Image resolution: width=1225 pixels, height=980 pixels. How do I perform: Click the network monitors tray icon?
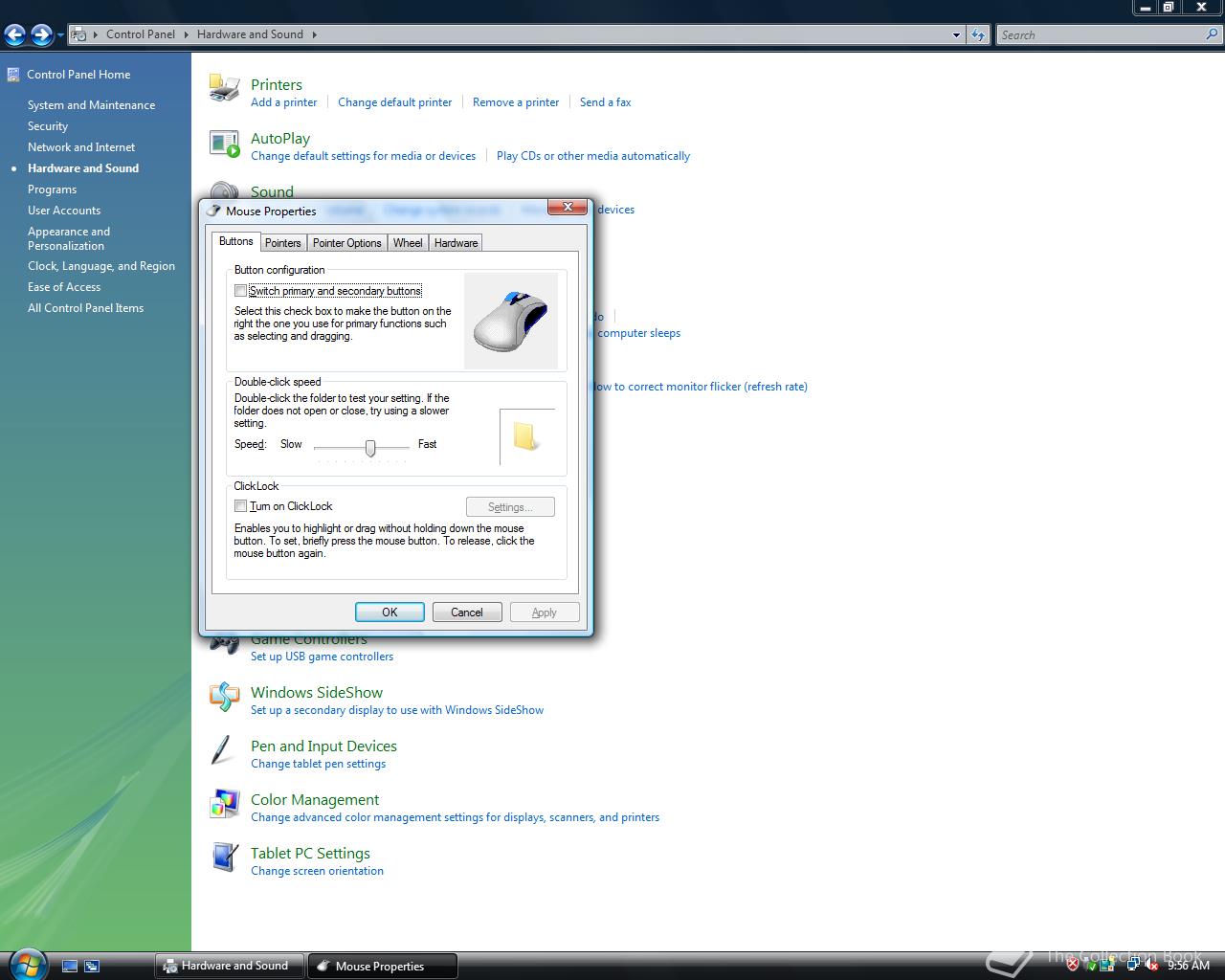click(x=1132, y=966)
